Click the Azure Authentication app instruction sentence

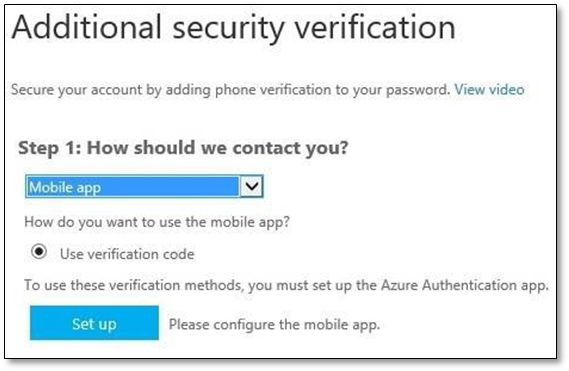(286, 285)
